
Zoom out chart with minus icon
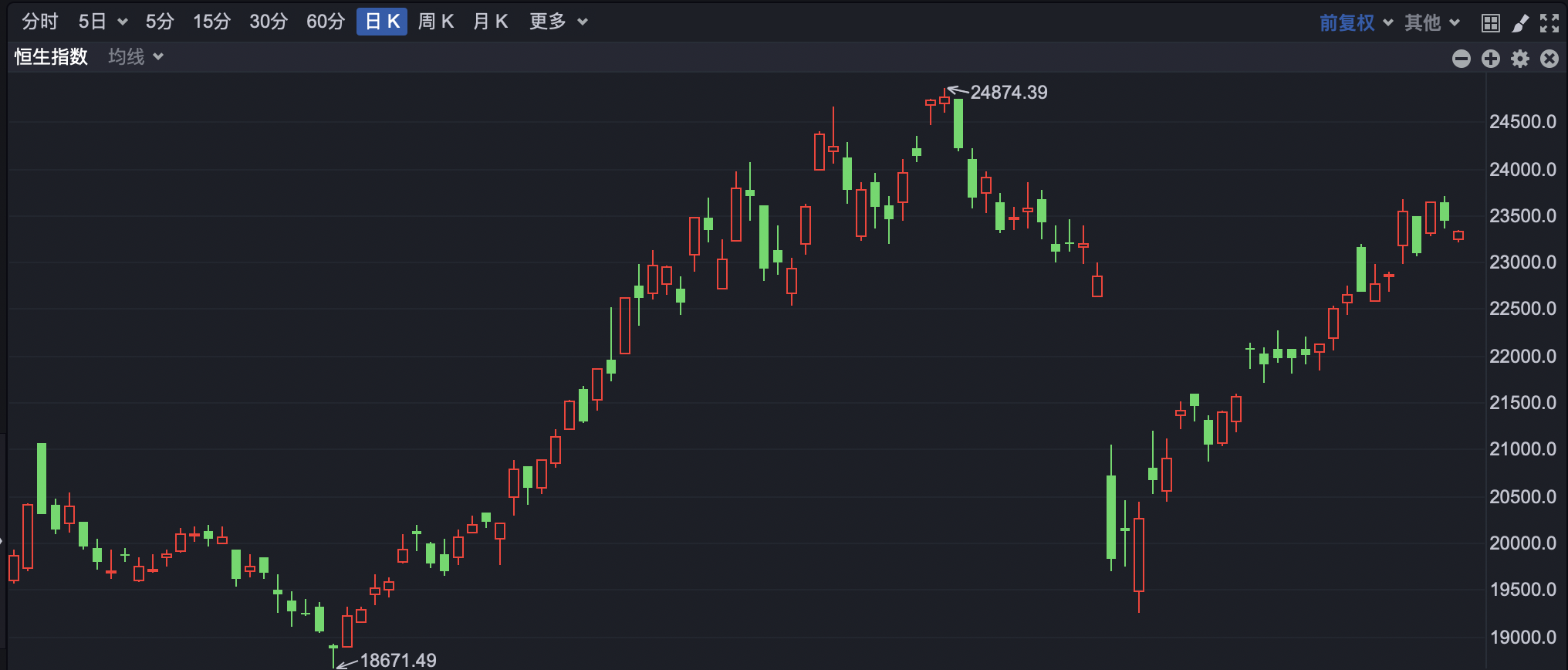(x=1461, y=59)
